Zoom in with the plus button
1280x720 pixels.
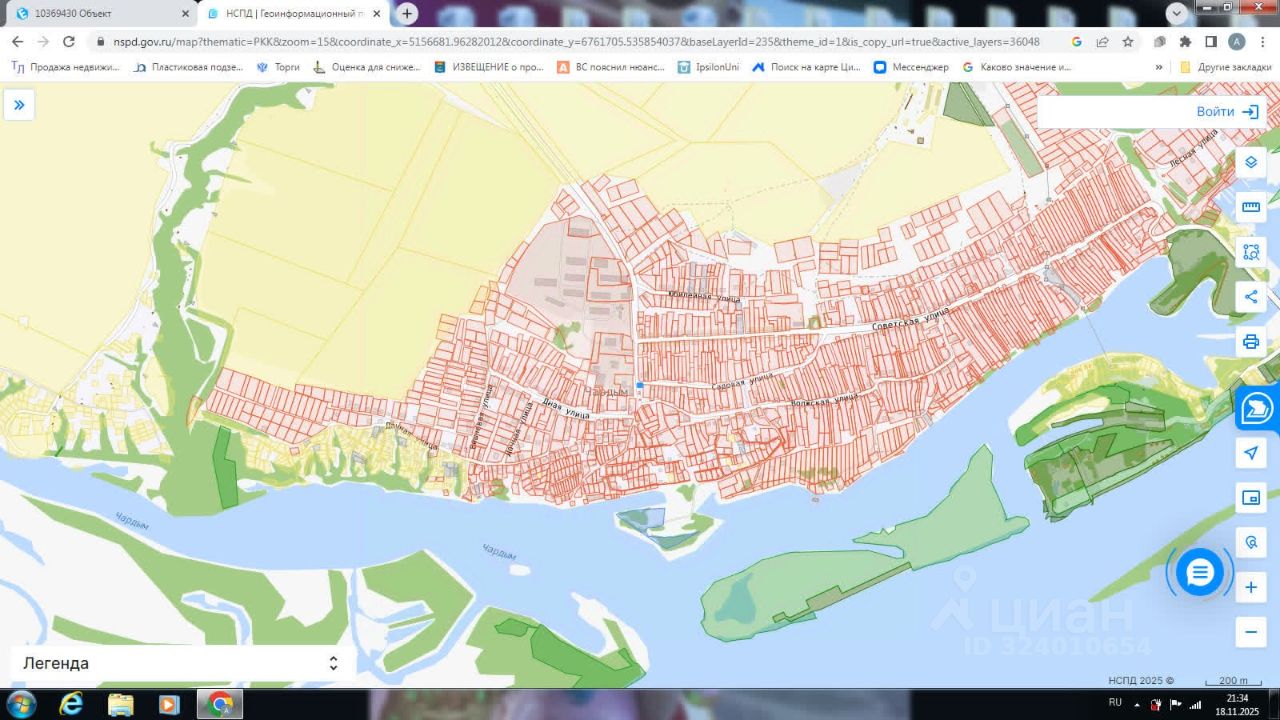[x=1250, y=588]
